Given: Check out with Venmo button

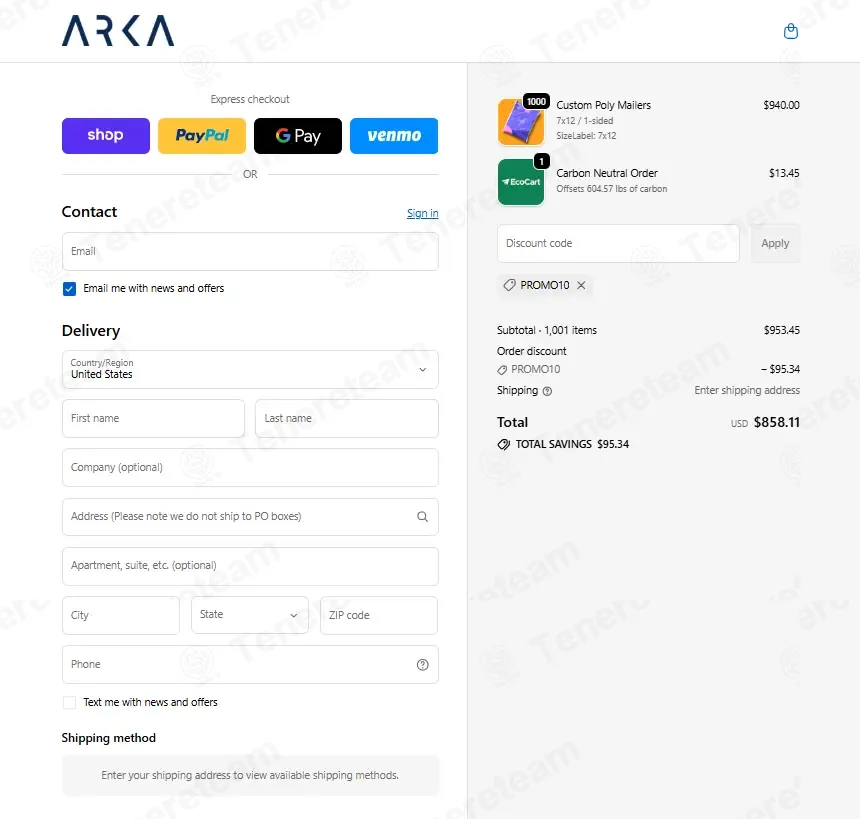Looking at the screenshot, I should coord(394,135).
